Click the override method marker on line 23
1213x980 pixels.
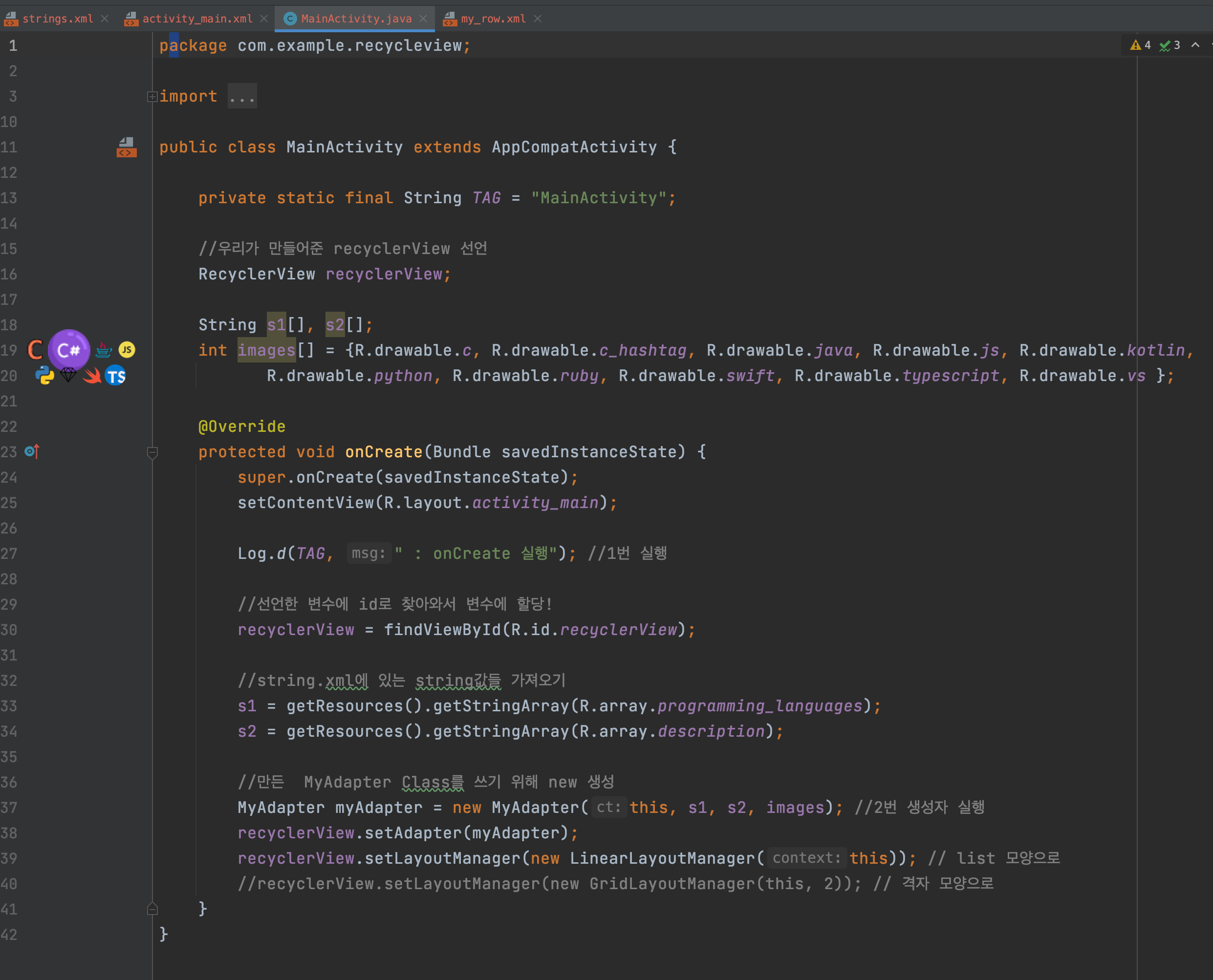[32, 451]
